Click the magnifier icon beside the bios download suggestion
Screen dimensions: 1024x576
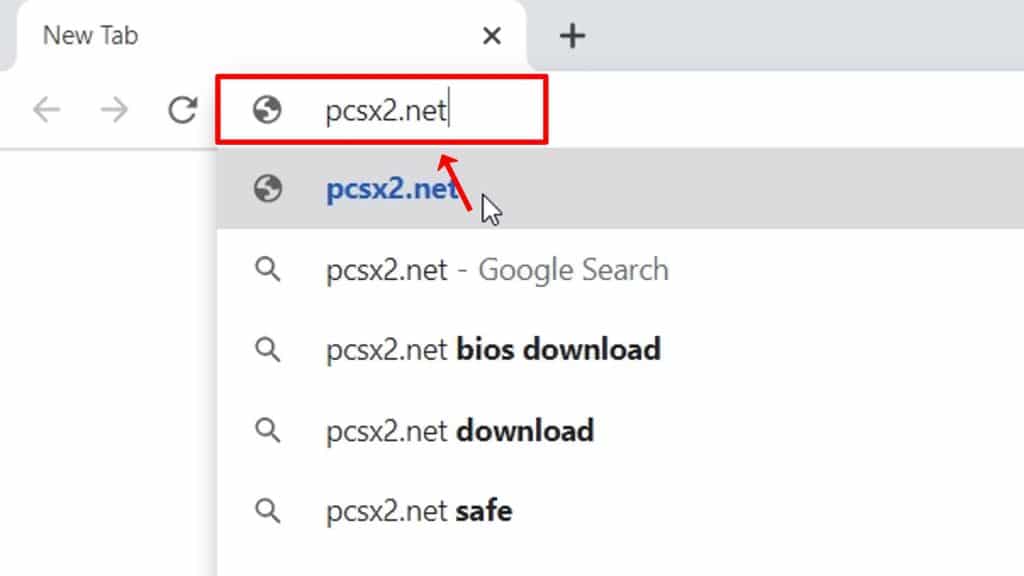[x=267, y=349]
